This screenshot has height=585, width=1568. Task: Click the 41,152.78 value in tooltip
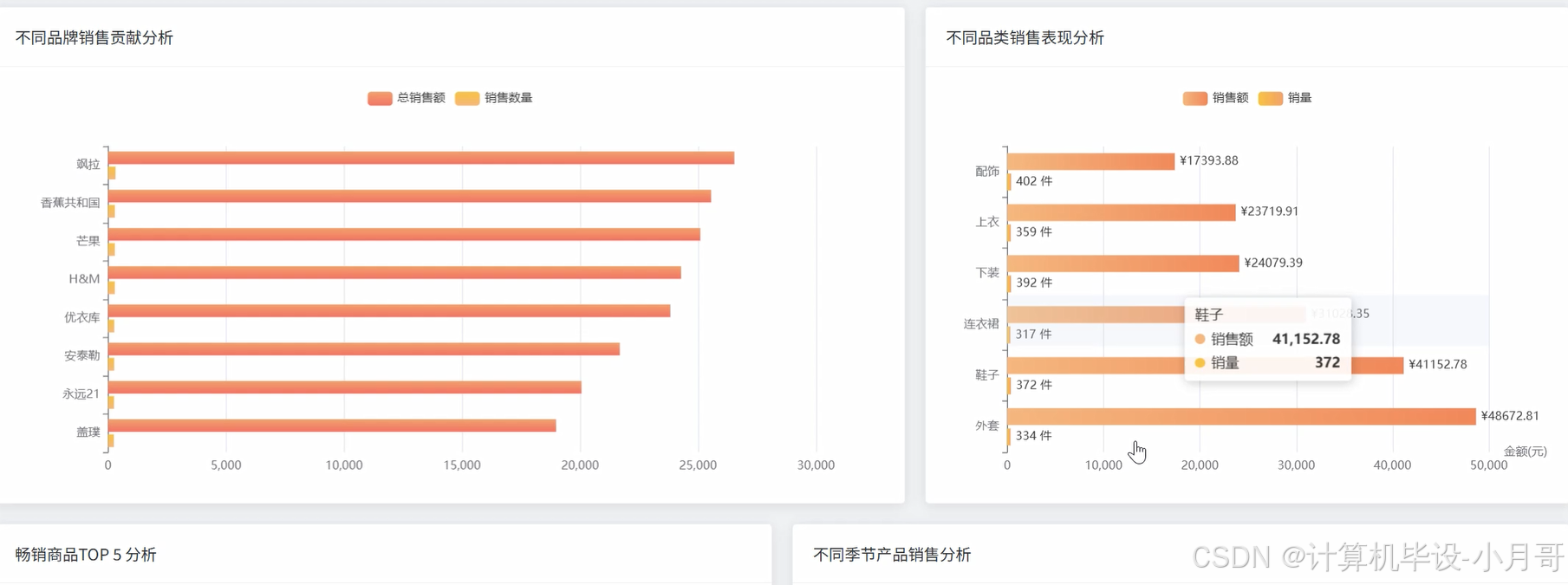coord(1306,339)
